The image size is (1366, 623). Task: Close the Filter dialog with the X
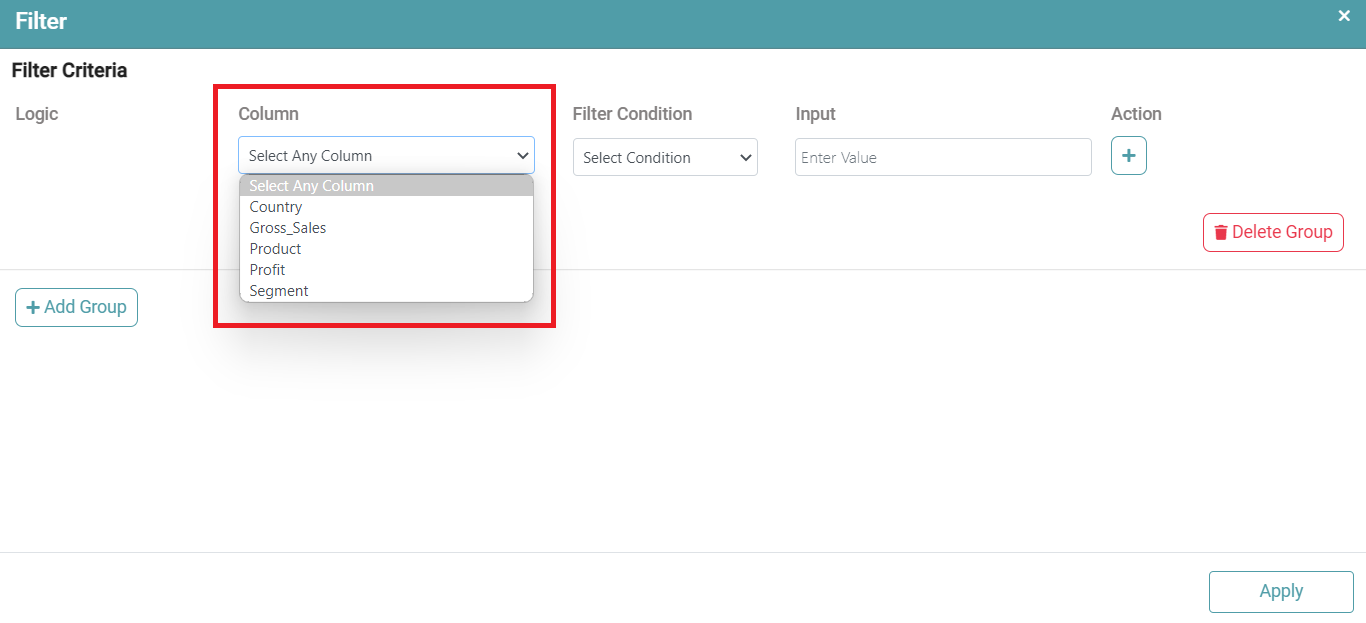point(1344,16)
